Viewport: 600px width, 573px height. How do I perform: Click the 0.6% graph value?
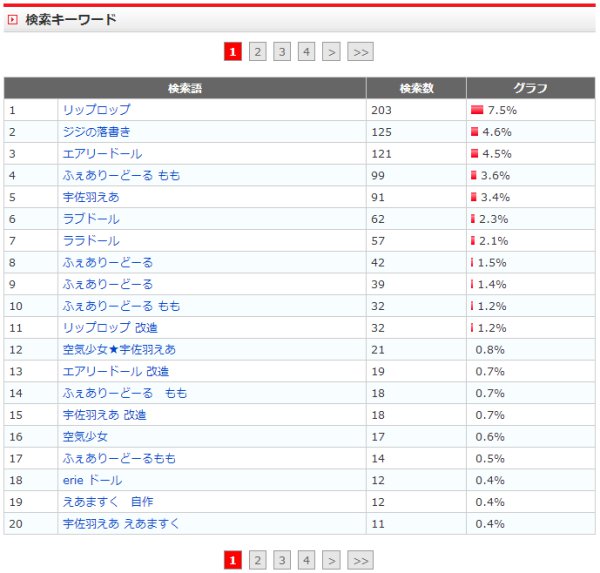(x=490, y=437)
